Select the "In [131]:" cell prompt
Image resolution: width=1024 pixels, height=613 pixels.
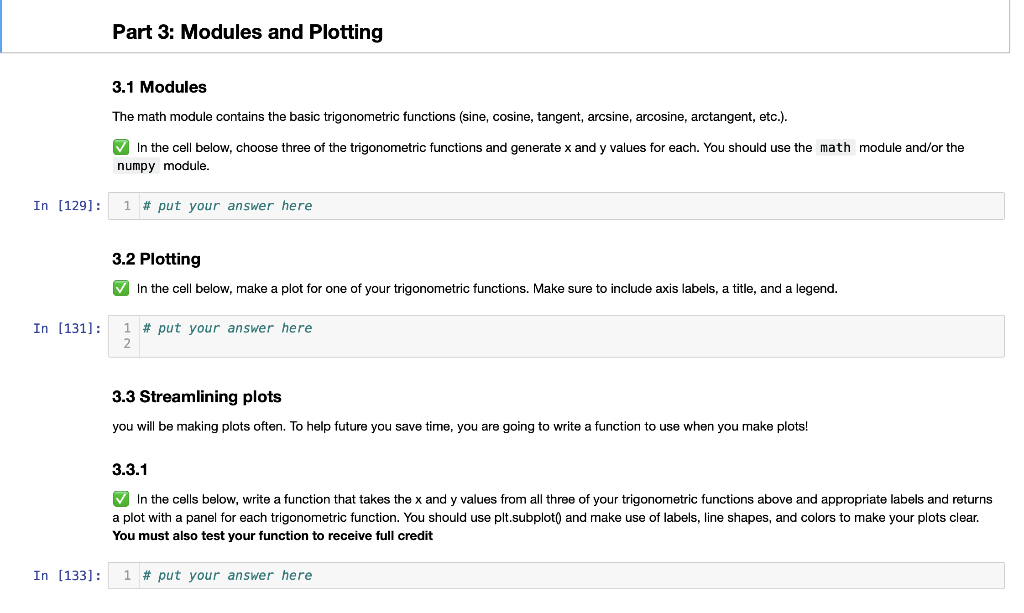[x=67, y=328]
